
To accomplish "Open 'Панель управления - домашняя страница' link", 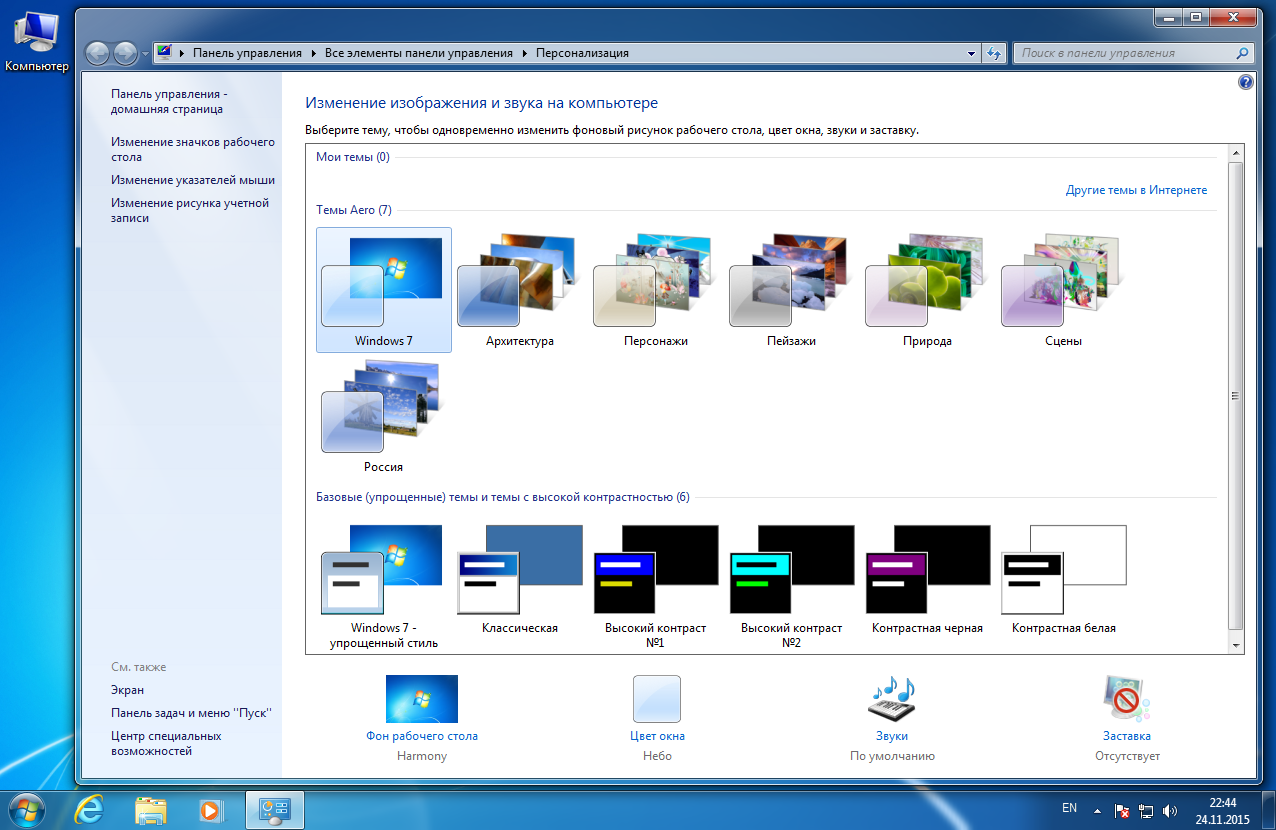I will click(169, 101).
